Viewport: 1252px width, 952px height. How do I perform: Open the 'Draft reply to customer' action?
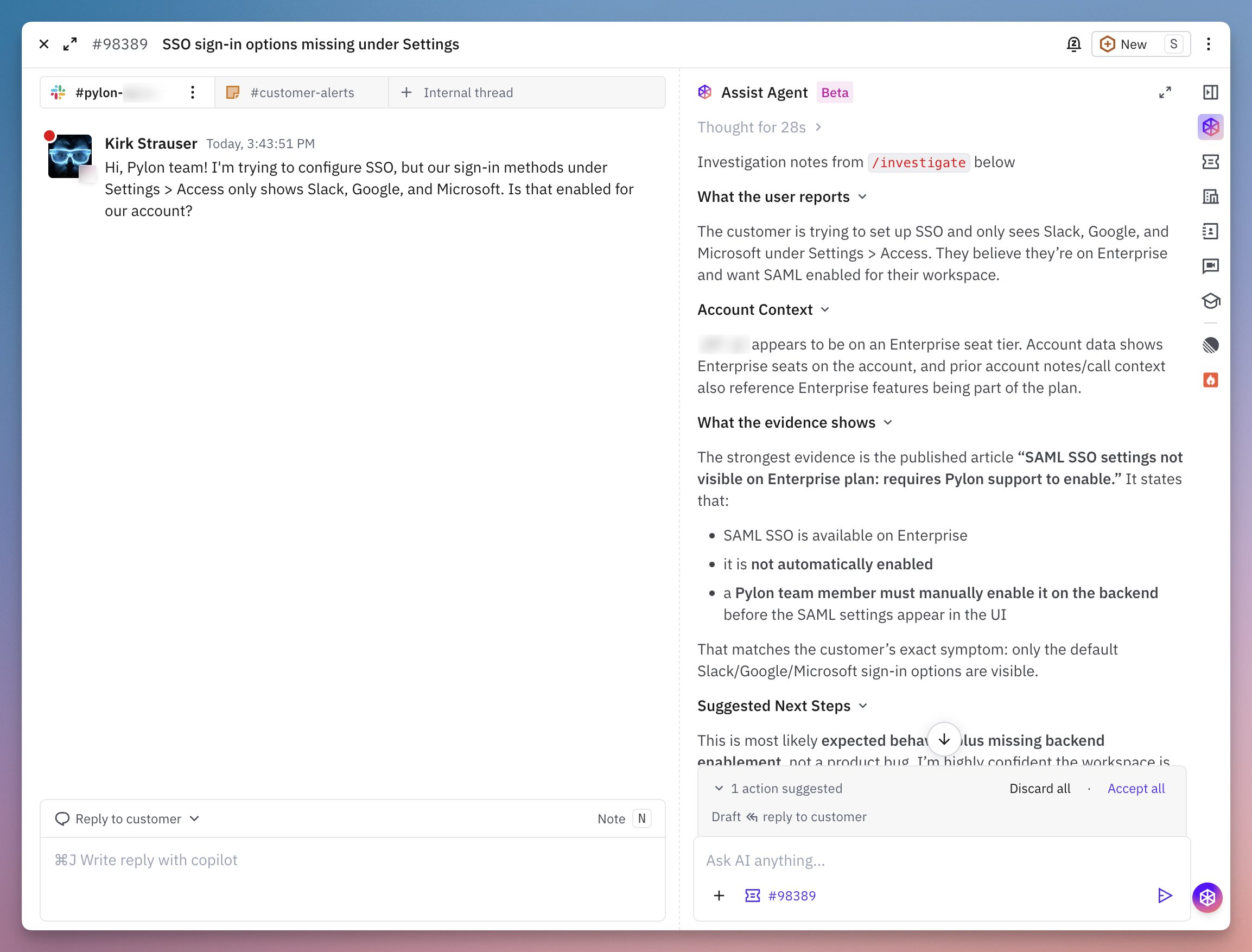point(789,816)
